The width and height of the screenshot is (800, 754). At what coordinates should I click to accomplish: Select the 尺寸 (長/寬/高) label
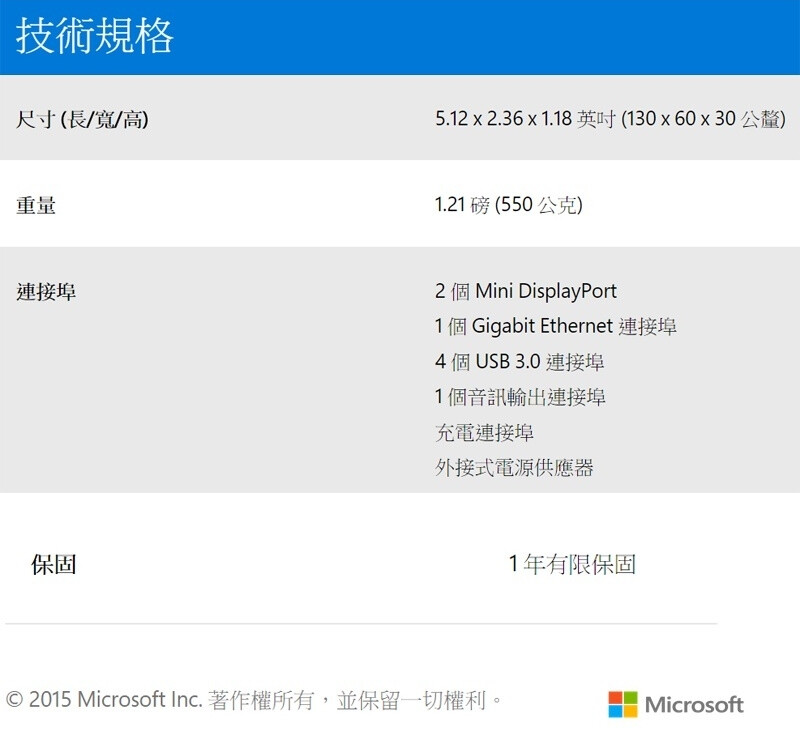(x=82, y=119)
